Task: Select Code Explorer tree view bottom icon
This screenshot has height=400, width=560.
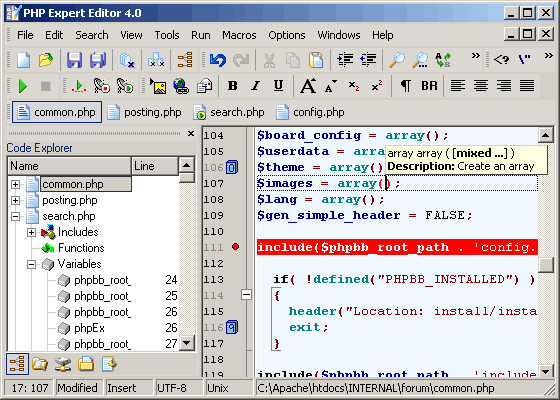Action: (x=17, y=364)
